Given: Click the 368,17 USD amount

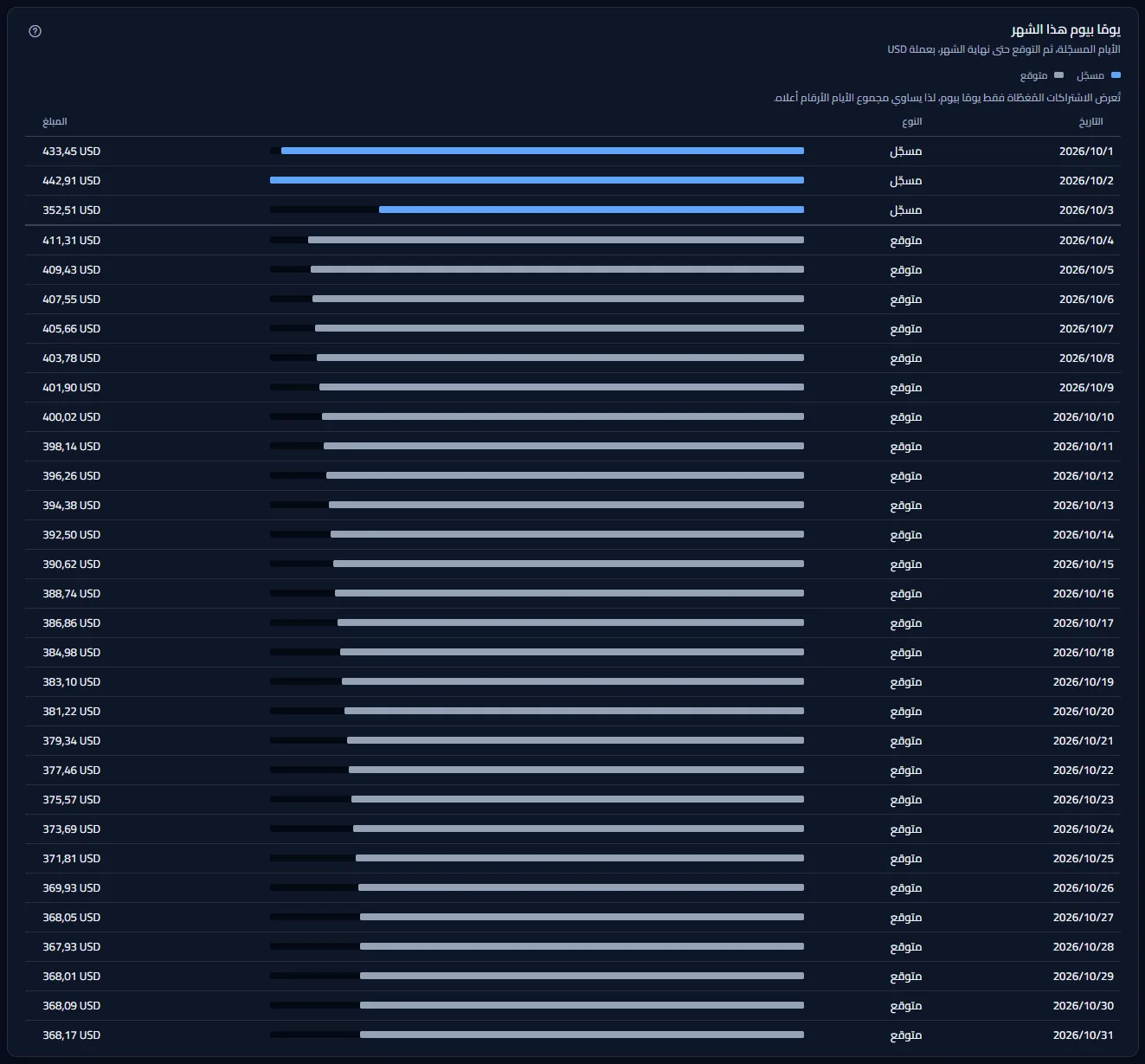Looking at the screenshot, I should (72, 1035).
